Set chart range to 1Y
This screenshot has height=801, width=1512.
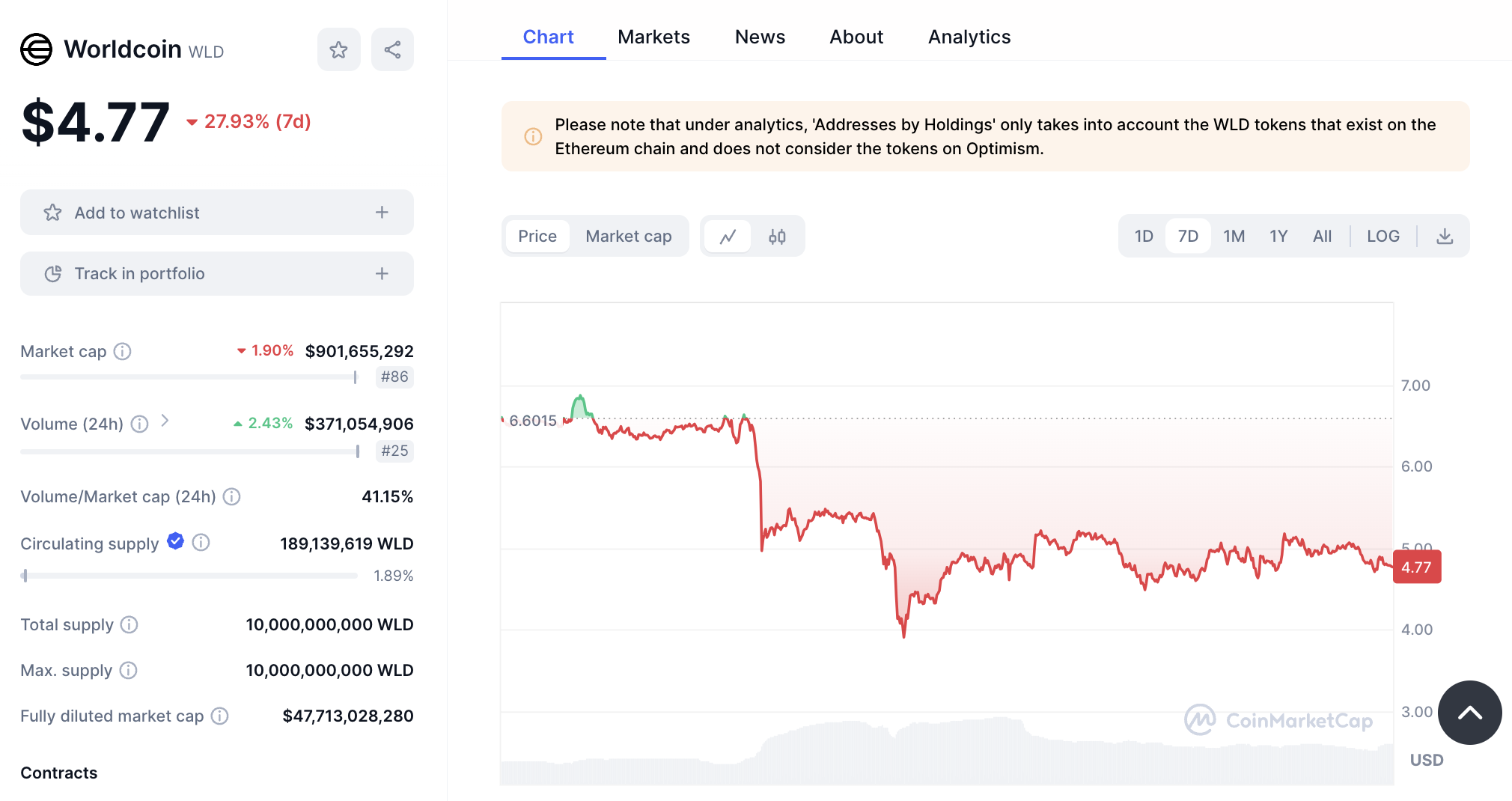click(1278, 237)
